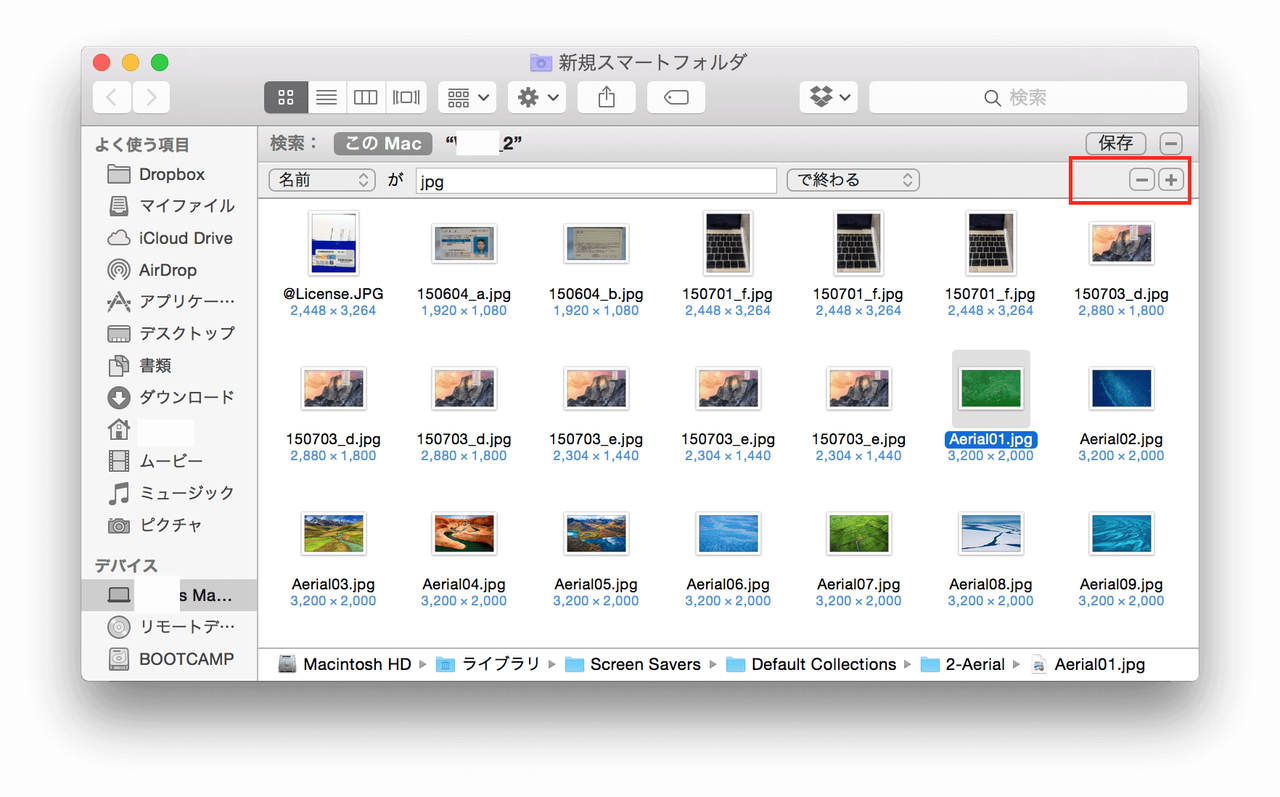Select the BOOTCAMP volume in sidebar
Viewport: 1280px width, 797px height.
pos(169,659)
